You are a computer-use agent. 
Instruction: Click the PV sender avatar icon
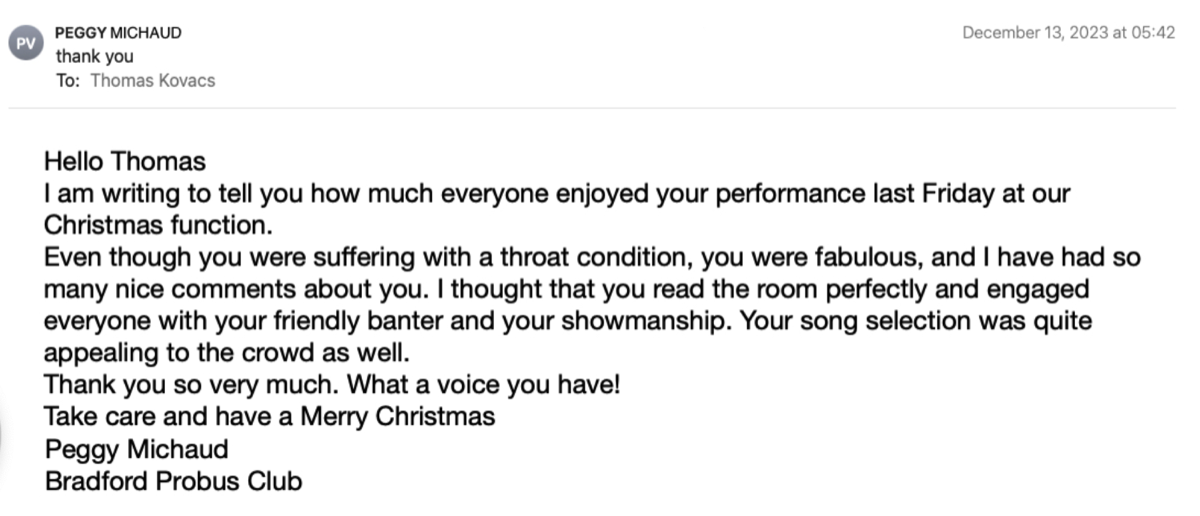tap(25, 44)
